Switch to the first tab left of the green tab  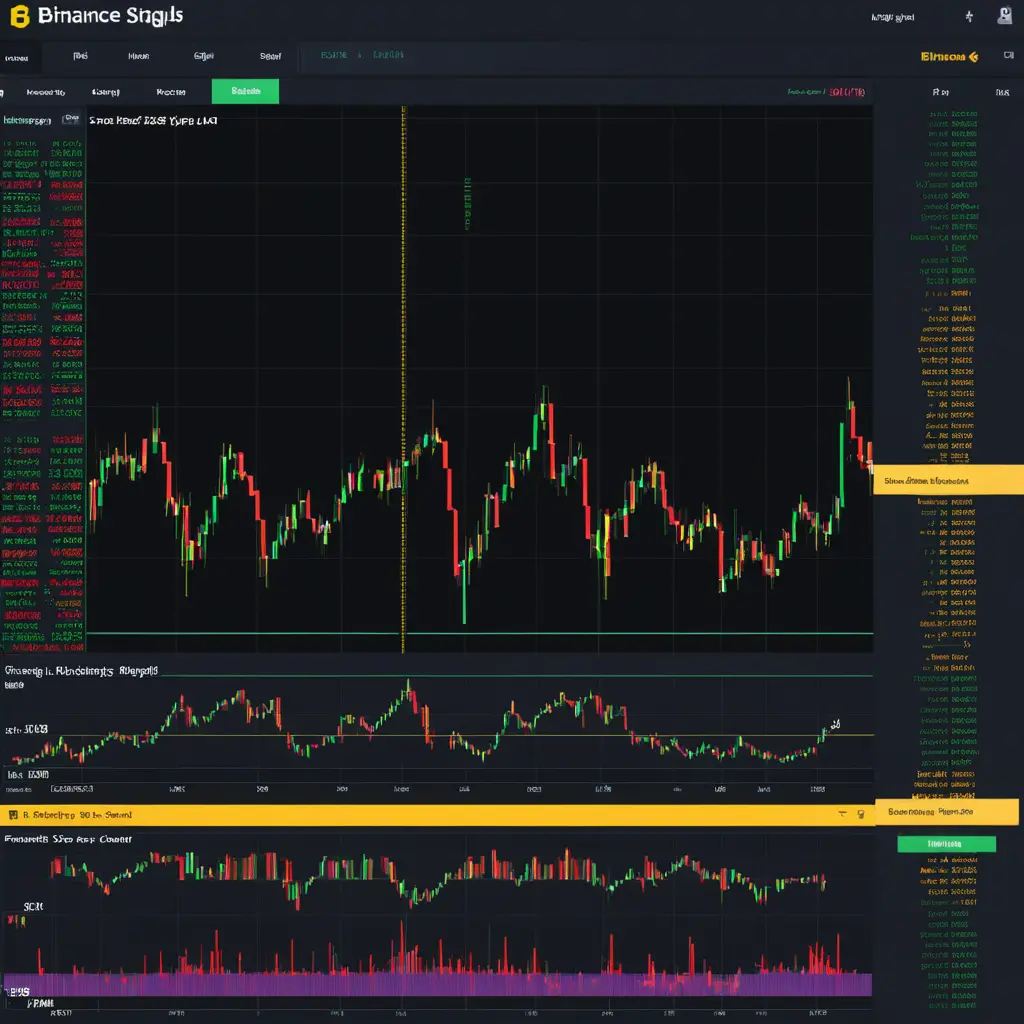pos(171,92)
